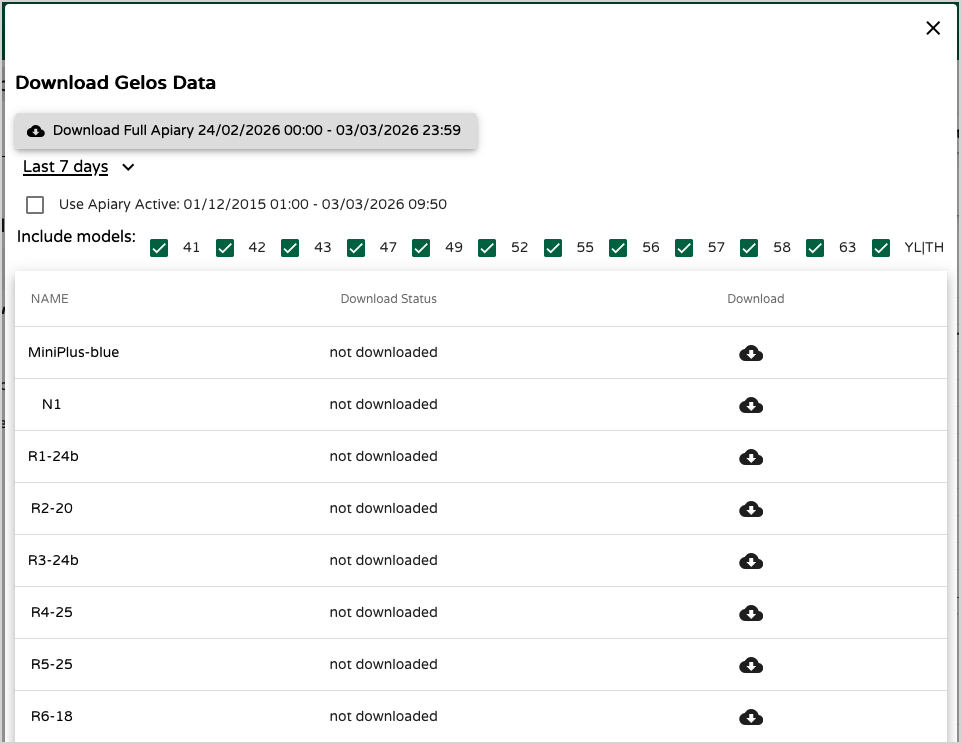Viewport: 961px width, 744px height.
Task: Click download icon for MiniPlus-blue row
Action: (x=751, y=353)
